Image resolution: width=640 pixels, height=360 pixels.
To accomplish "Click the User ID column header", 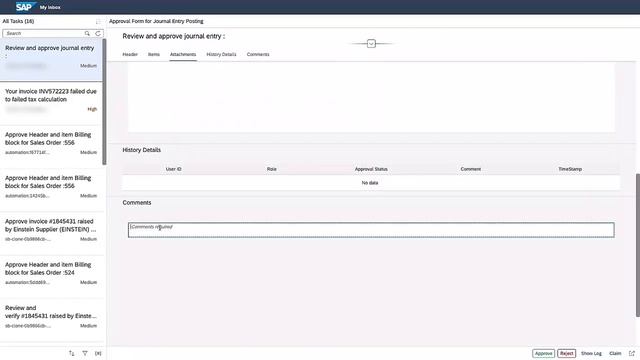I will (x=173, y=169).
